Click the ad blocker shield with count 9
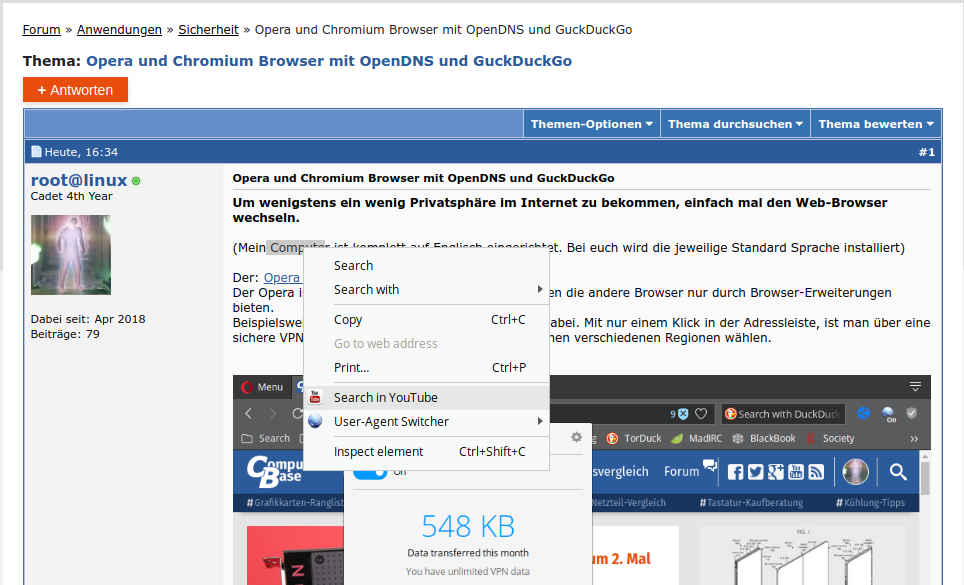The image size is (964, 585). tap(679, 414)
